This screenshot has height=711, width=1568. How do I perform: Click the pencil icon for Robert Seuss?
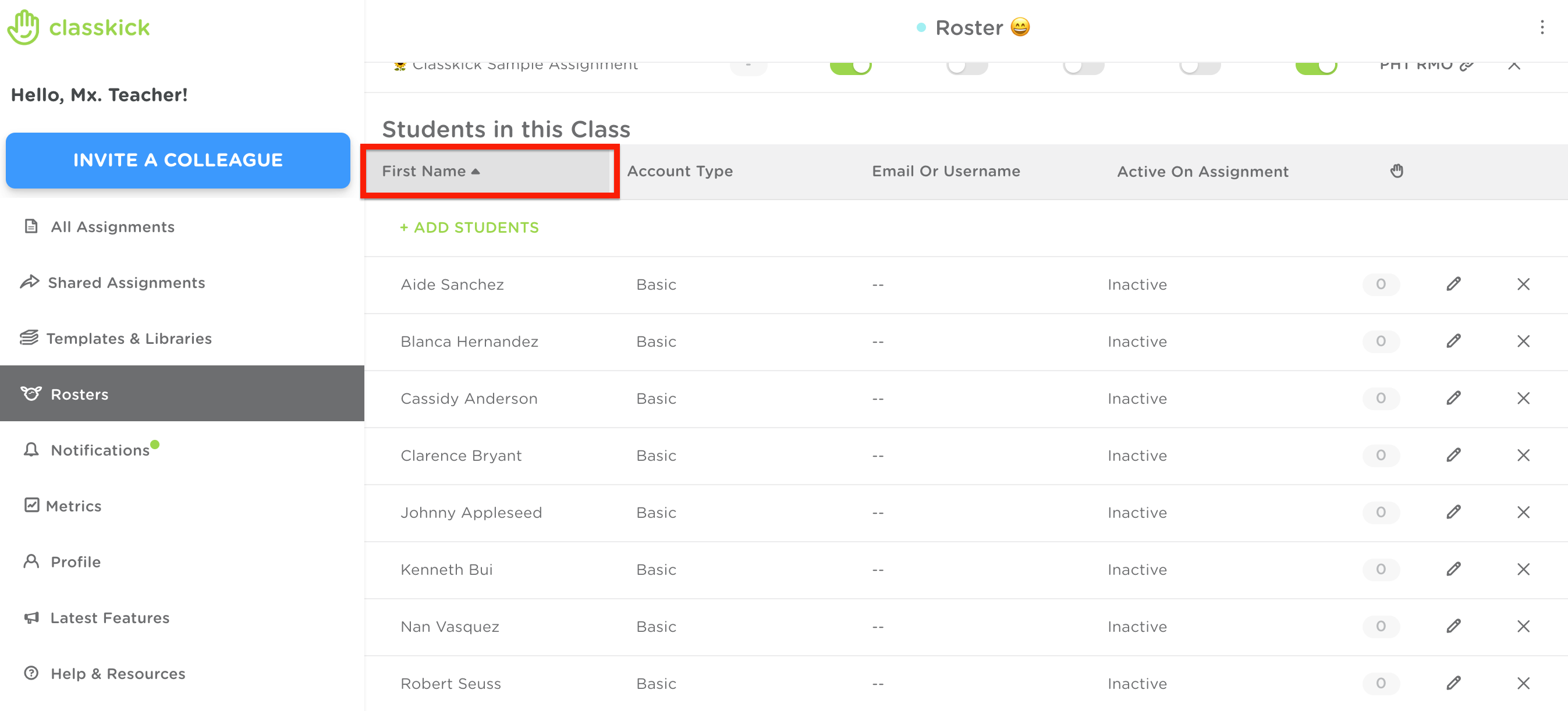(1453, 683)
